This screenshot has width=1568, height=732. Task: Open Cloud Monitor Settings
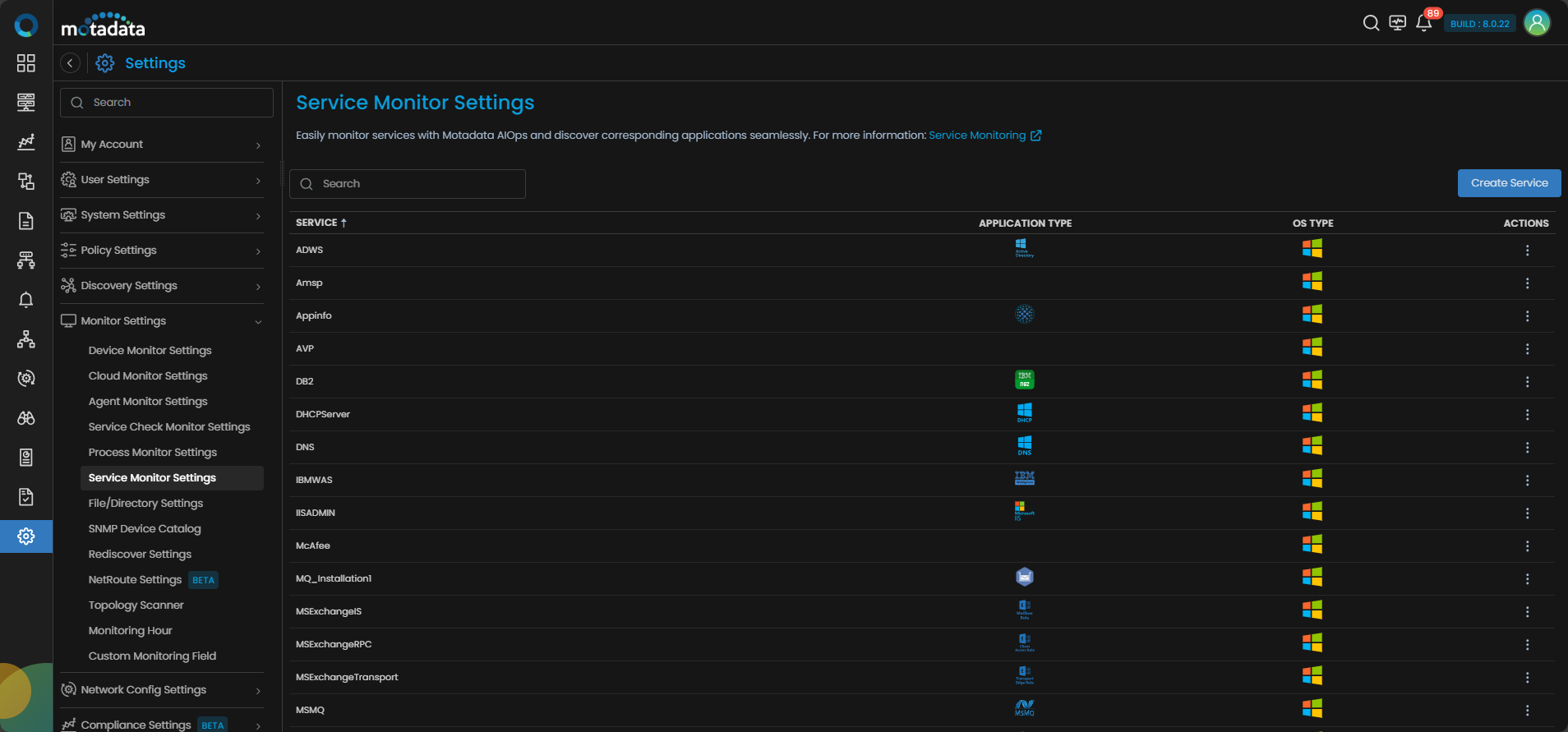point(148,376)
